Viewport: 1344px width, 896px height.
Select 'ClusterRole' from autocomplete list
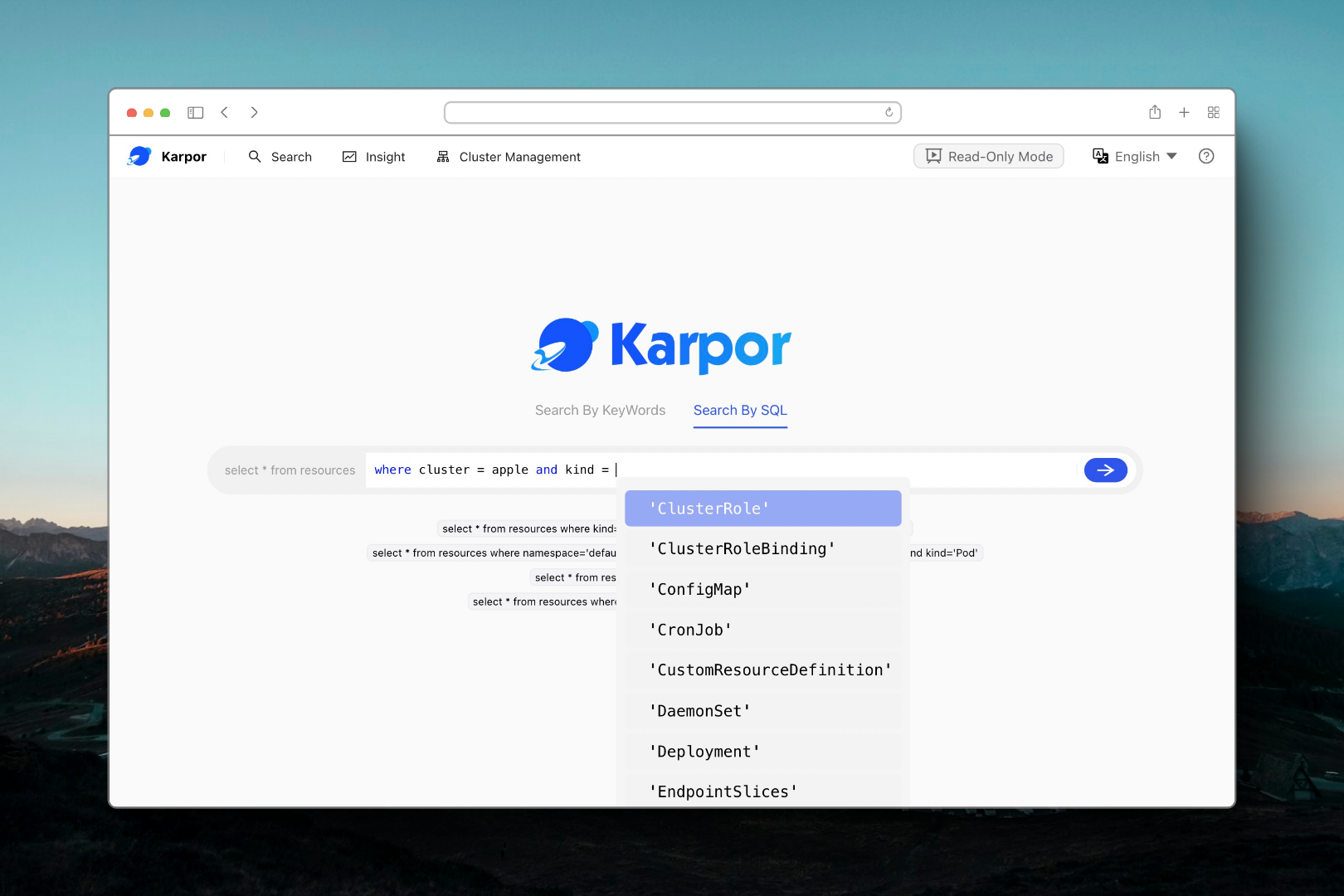tap(762, 509)
